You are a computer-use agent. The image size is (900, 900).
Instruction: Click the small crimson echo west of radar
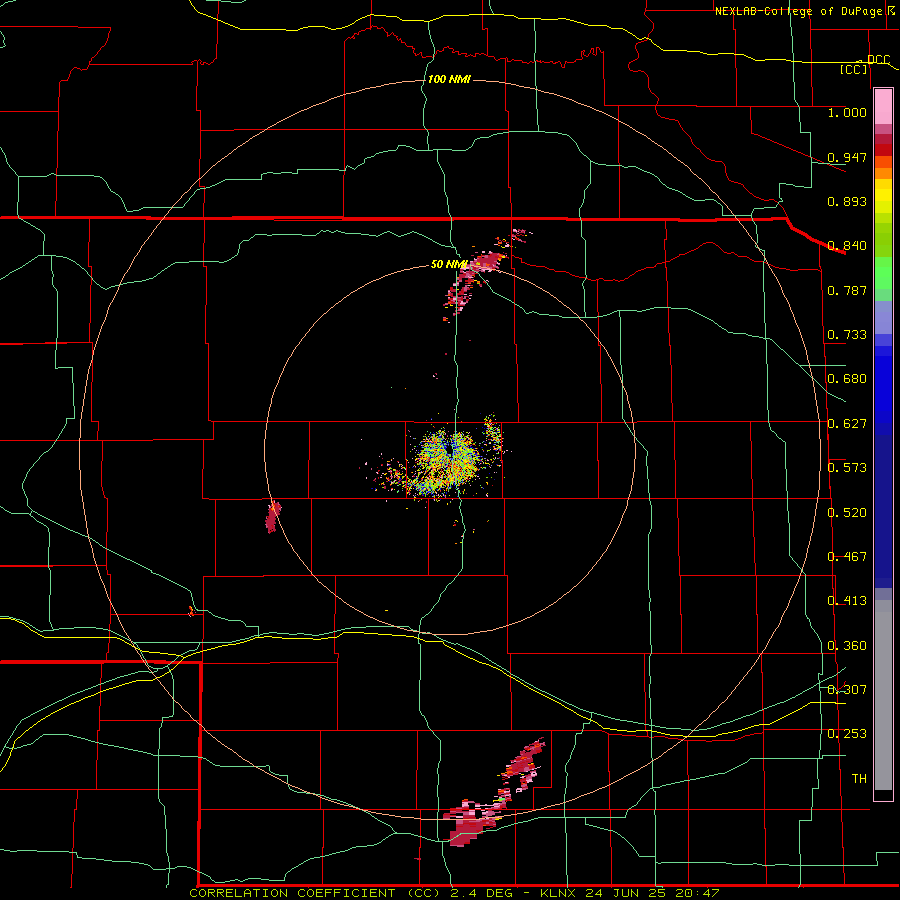(x=273, y=517)
